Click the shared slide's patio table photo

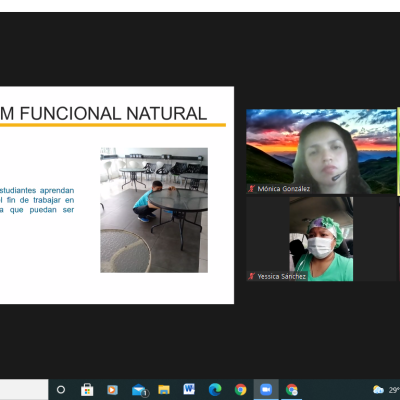[154, 210]
